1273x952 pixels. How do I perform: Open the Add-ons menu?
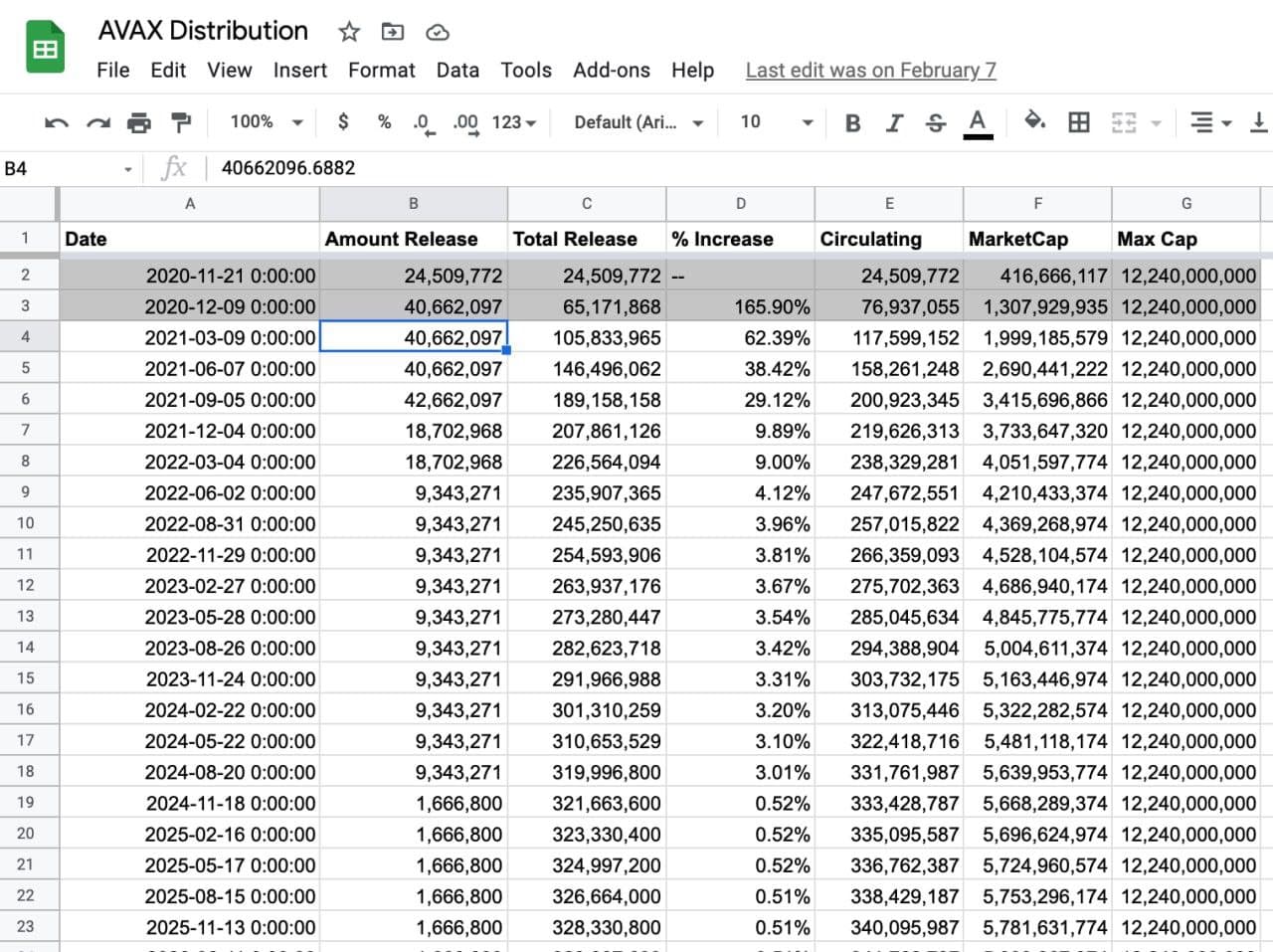(x=611, y=70)
